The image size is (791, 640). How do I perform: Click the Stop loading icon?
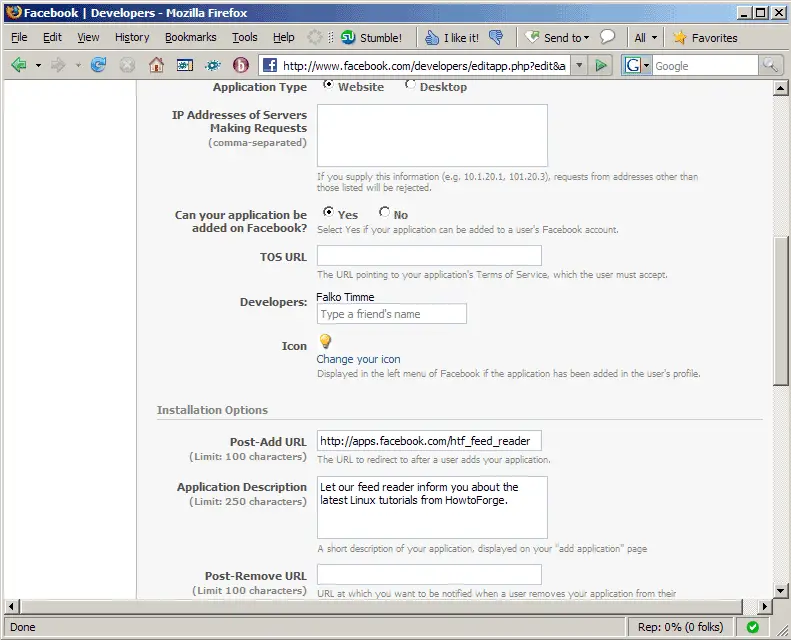(x=127, y=65)
